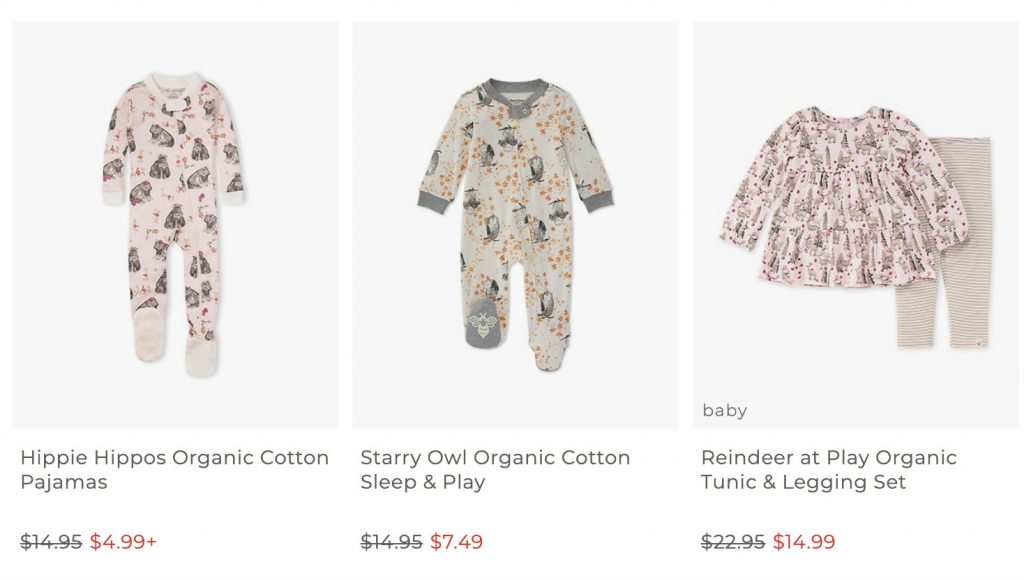Click the $14.99 sale price
The height and width of the screenshot is (580, 1024).
tap(804, 542)
